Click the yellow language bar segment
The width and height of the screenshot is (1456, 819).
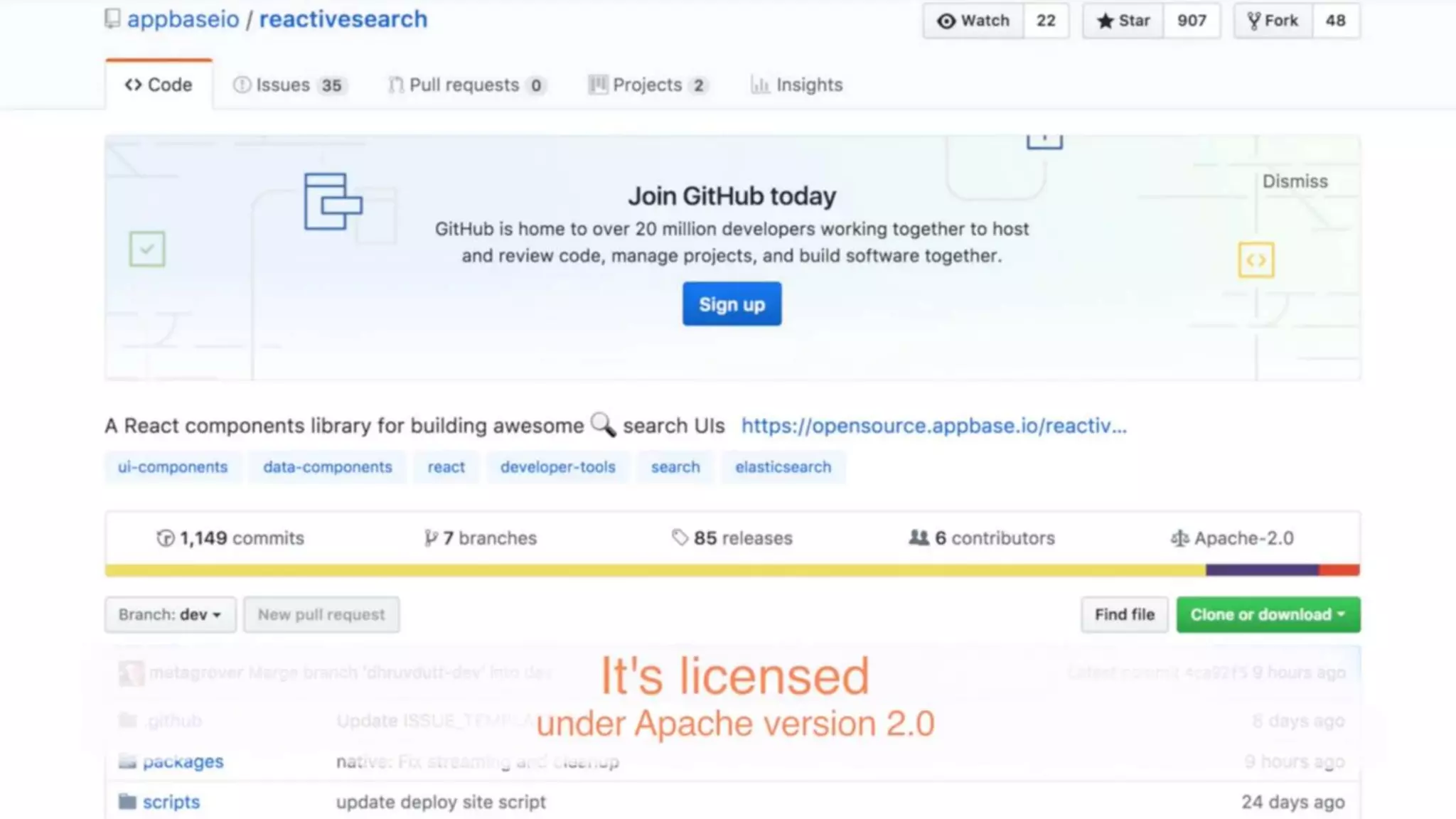tap(655, 570)
